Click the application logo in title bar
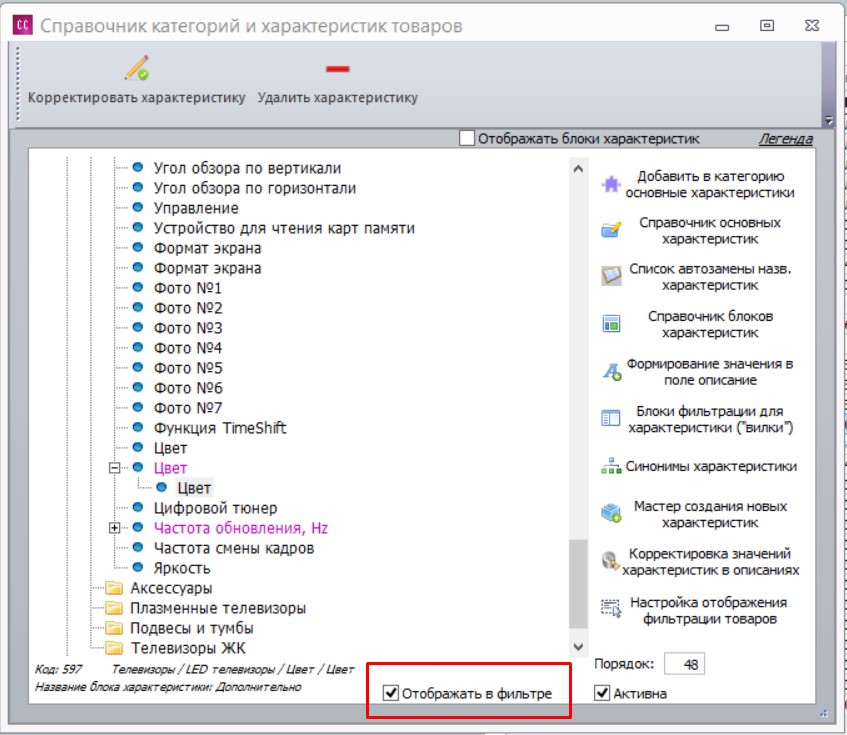Viewport: 847px width, 735px height. coord(23,25)
